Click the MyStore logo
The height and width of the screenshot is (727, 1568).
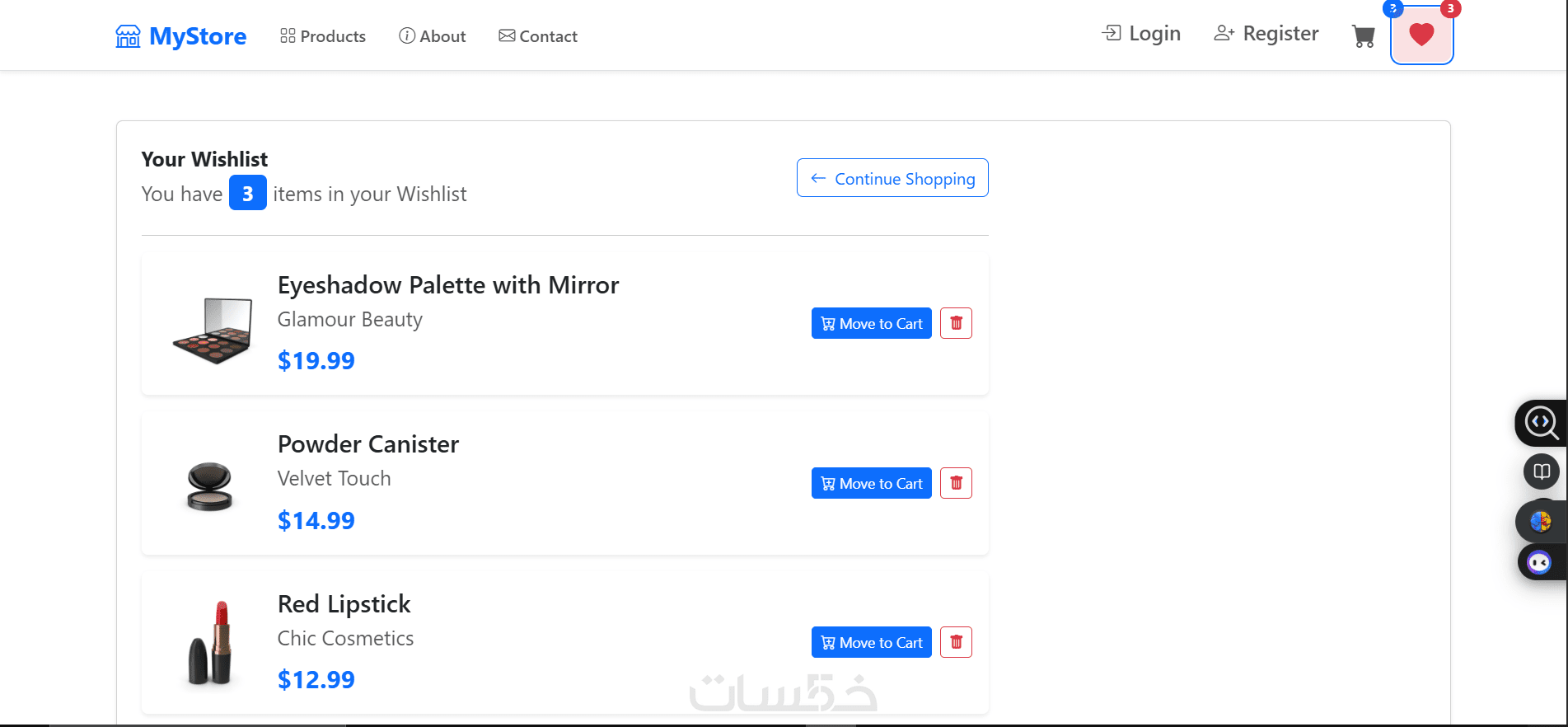point(181,36)
